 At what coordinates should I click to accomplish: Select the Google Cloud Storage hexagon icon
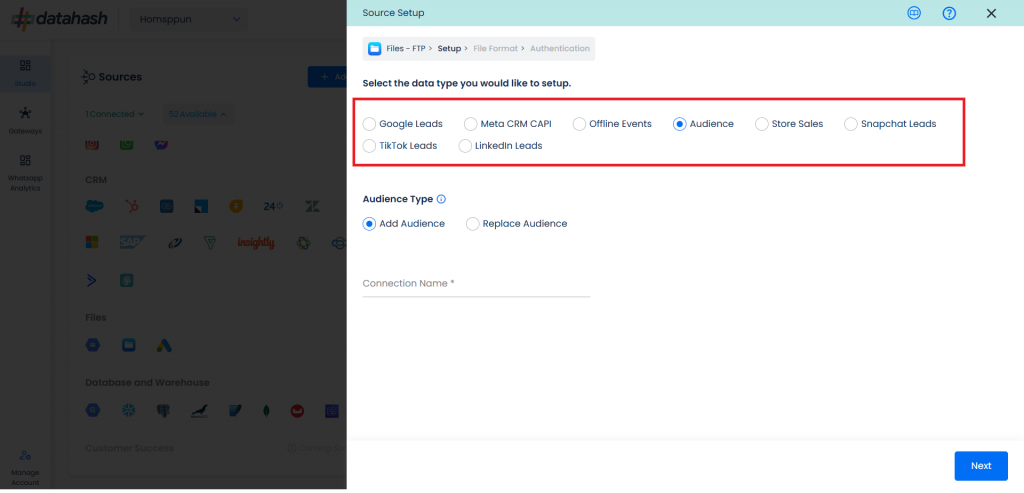(93, 345)
